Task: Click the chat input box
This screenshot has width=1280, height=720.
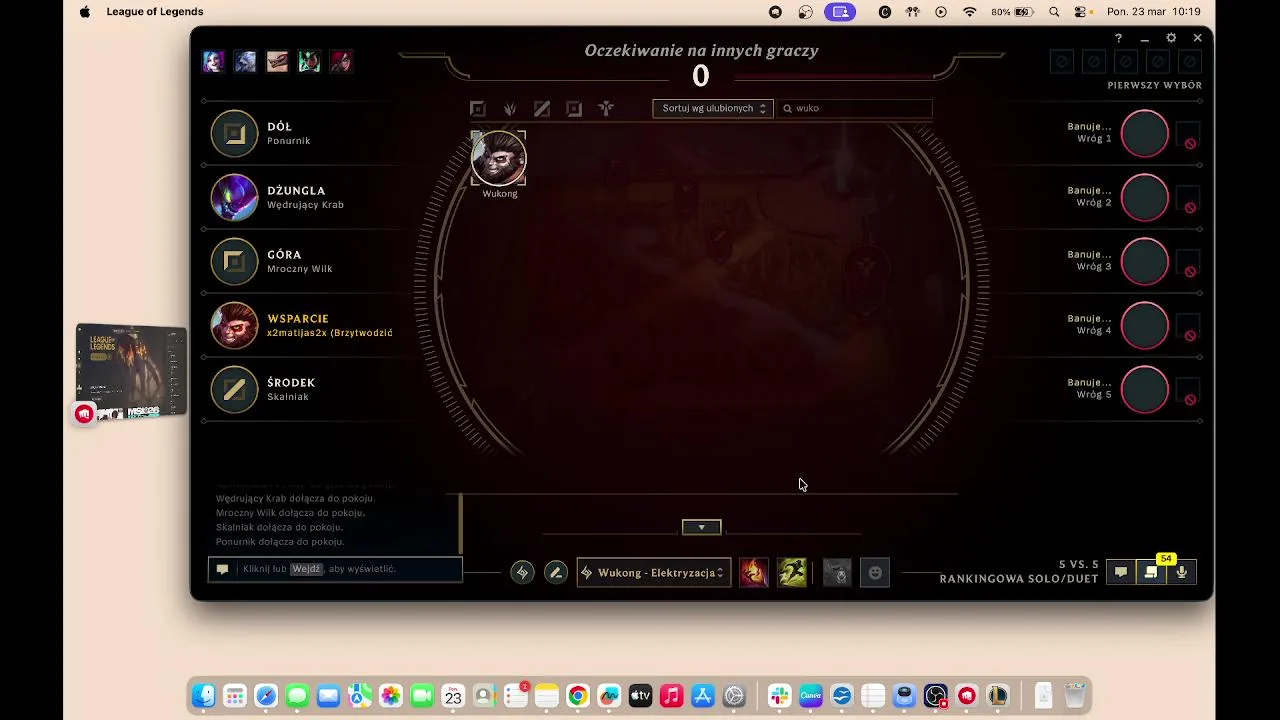Action: click(335, 569)
